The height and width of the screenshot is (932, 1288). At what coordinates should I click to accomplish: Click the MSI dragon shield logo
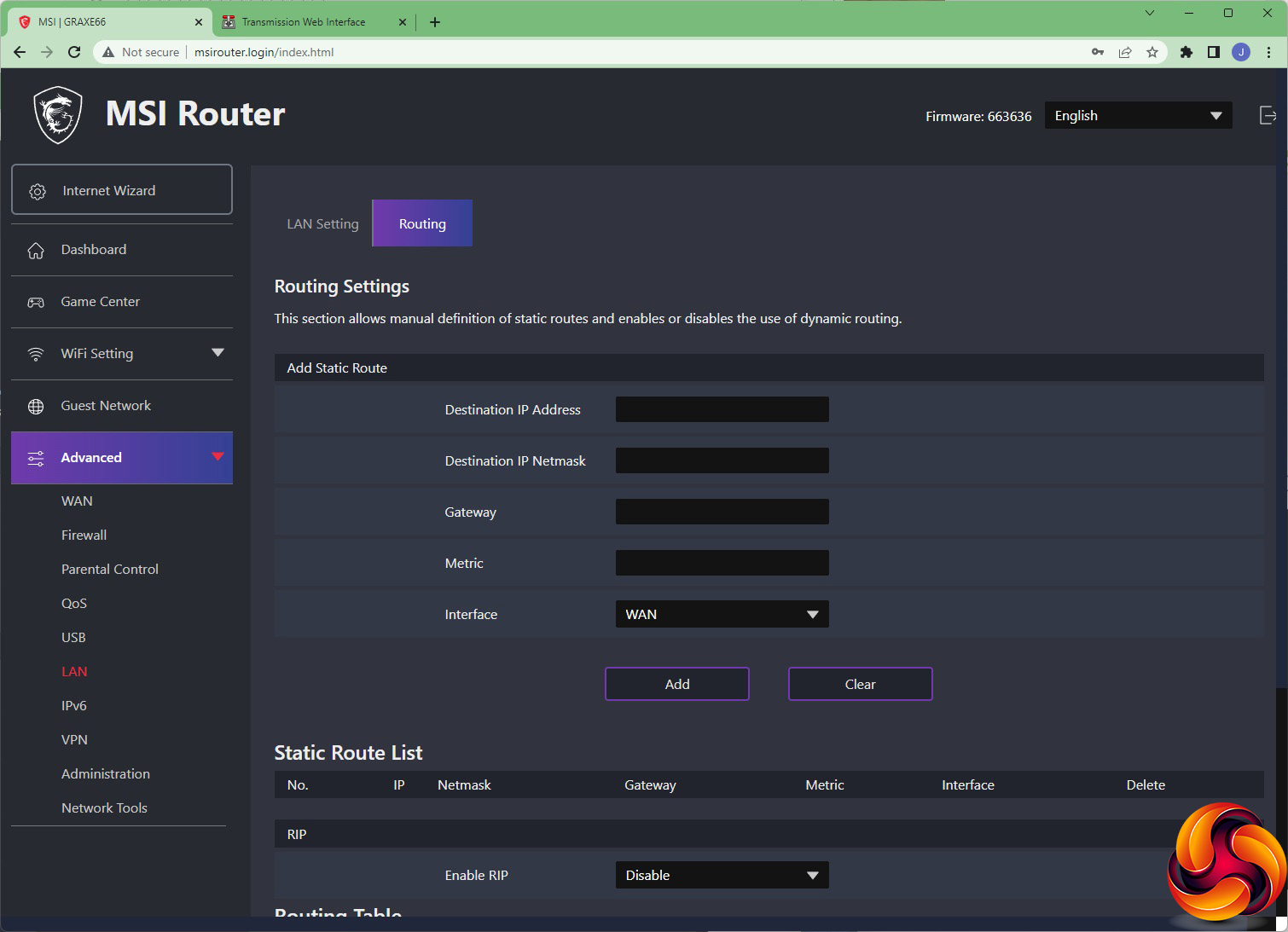(58, 115)
